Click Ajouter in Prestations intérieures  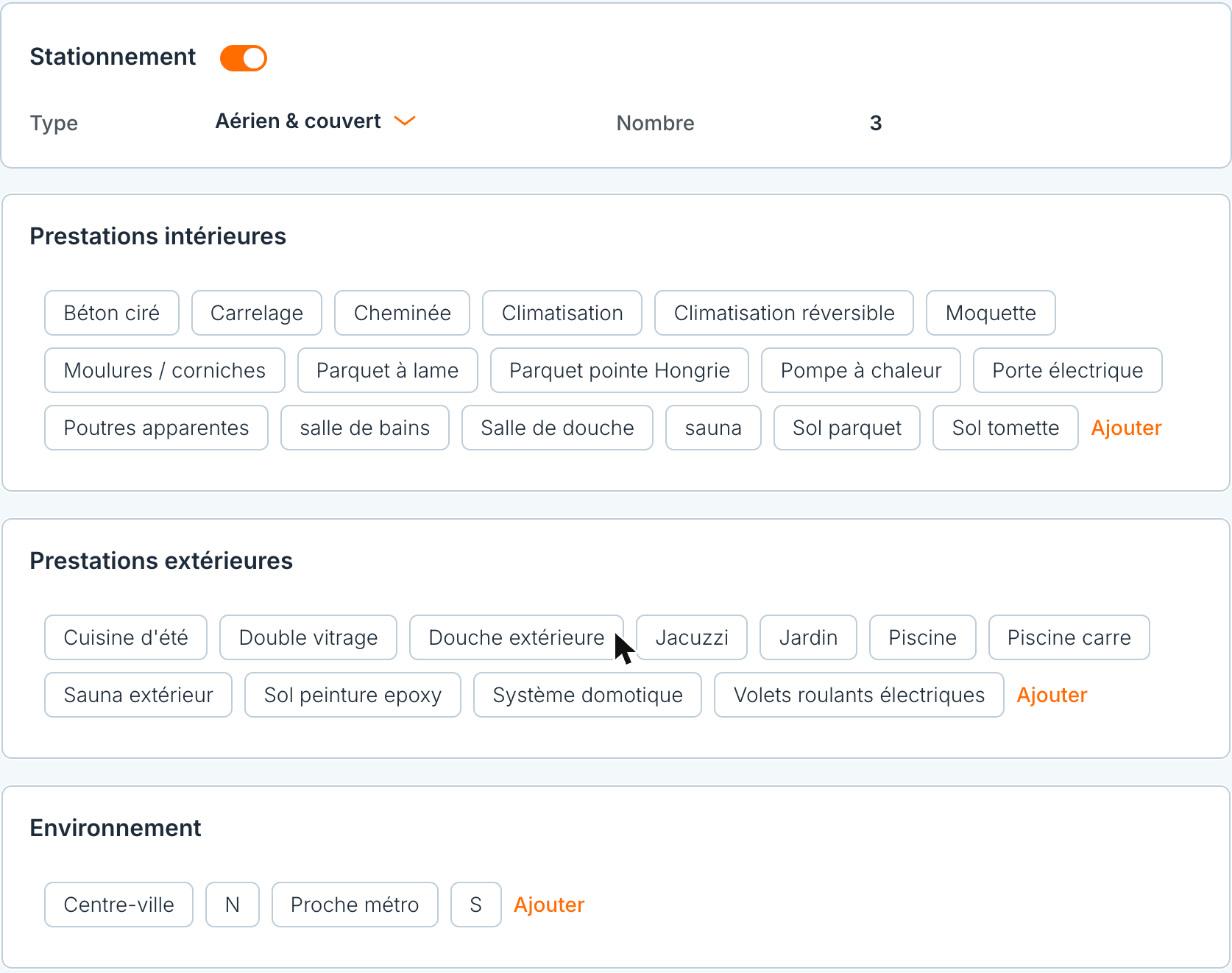point(1126,428)
